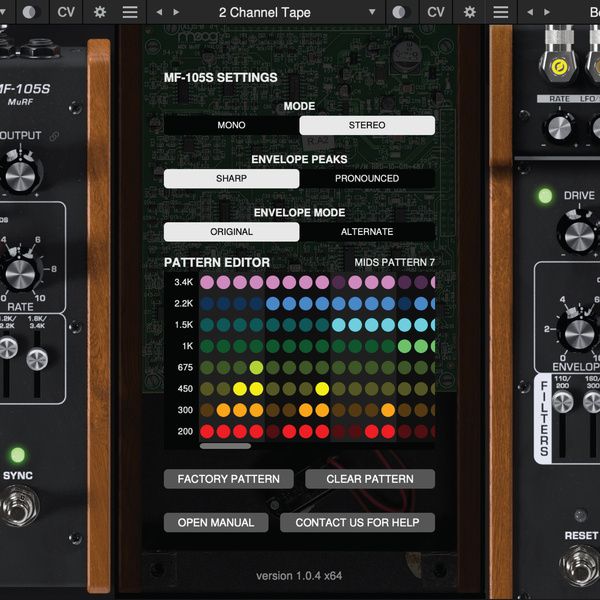Click the small RATE knob on right pedal
Screen dimensions: 600x600
click(x=559, y=127)
